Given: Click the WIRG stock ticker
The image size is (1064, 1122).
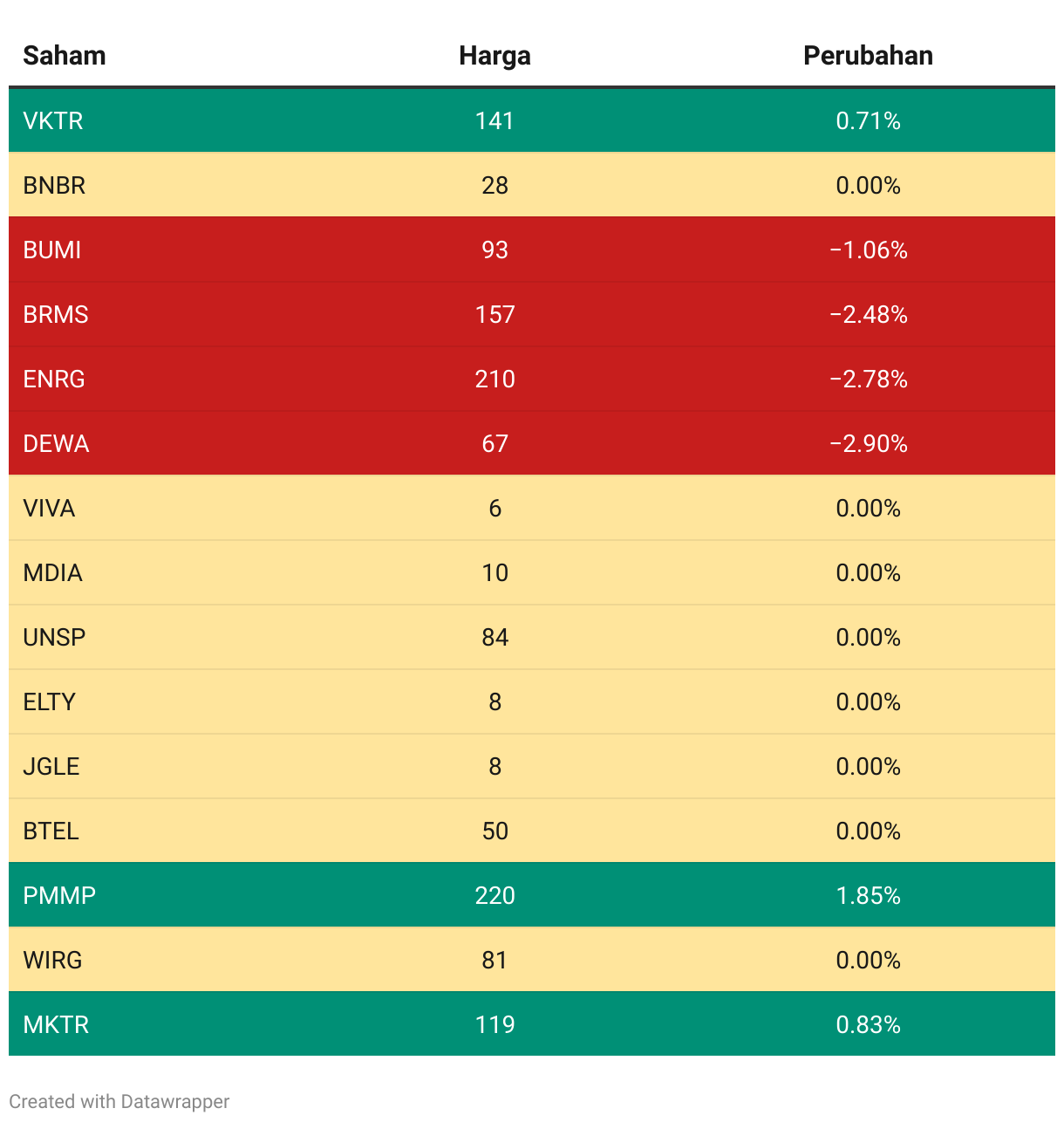Looking at the screenshot, I should click(x=52, y=960).
